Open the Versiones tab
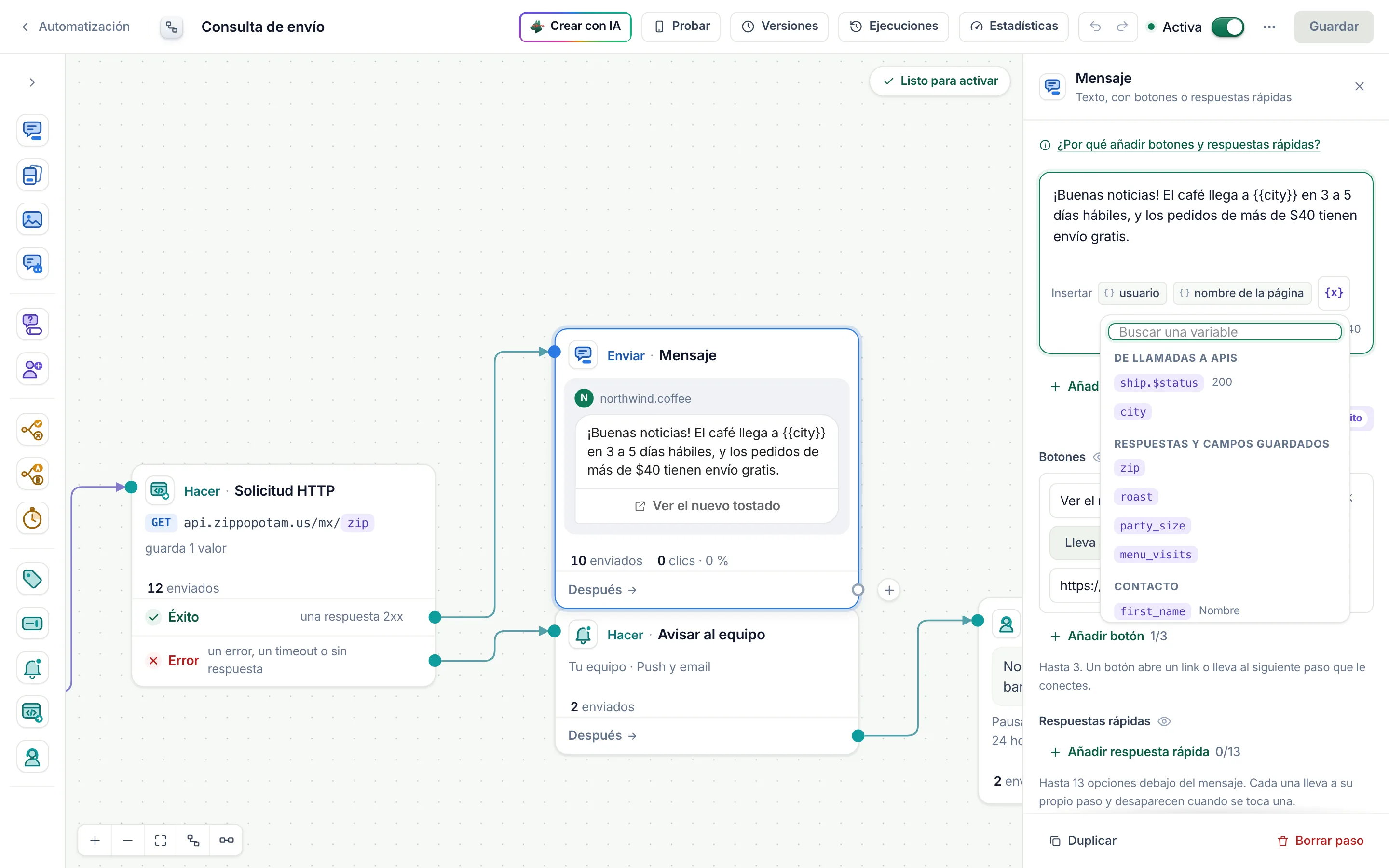This screenshot has width=1389, height=868. [779, 27]
